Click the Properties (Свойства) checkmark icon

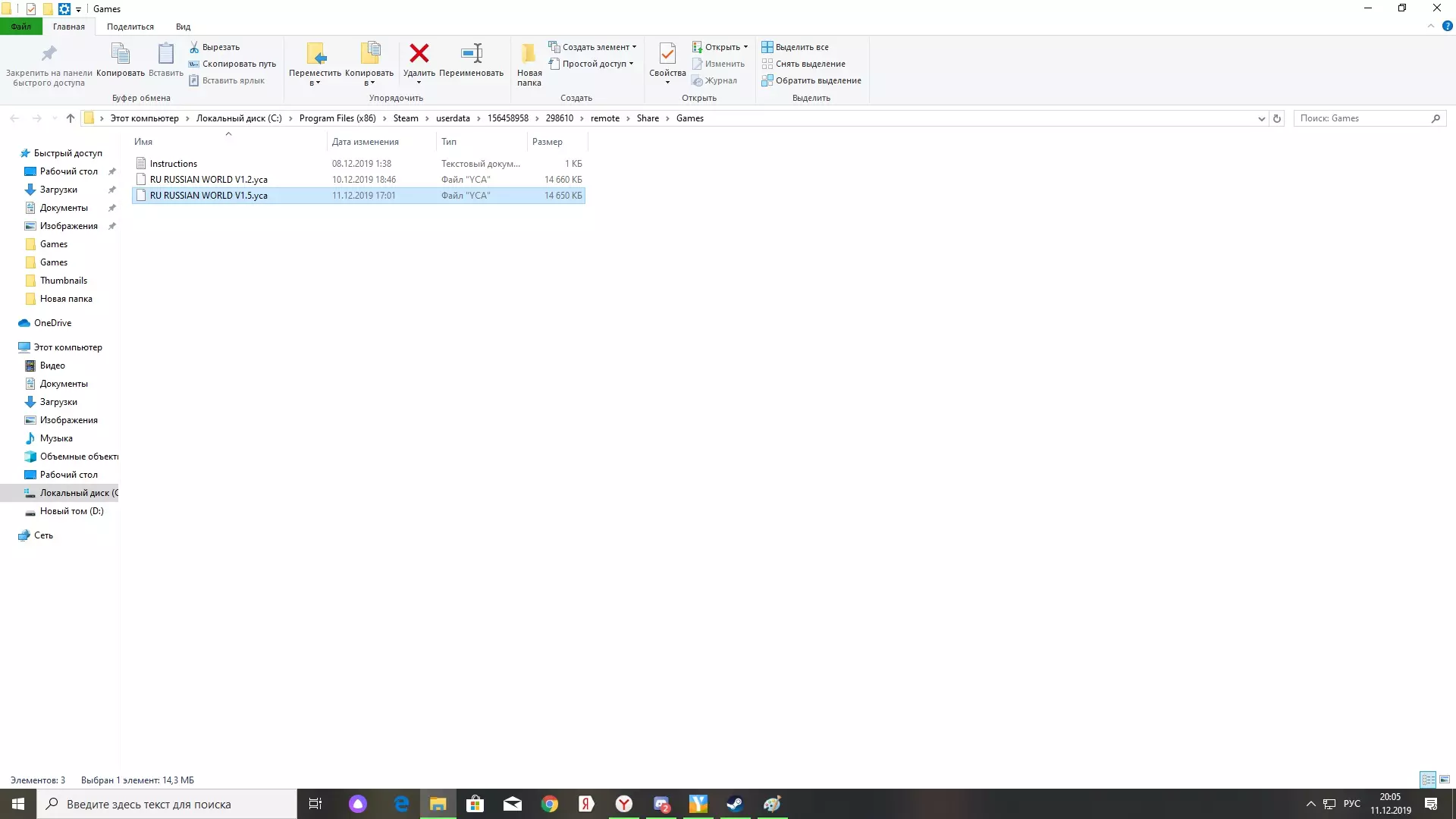point(667,54)
